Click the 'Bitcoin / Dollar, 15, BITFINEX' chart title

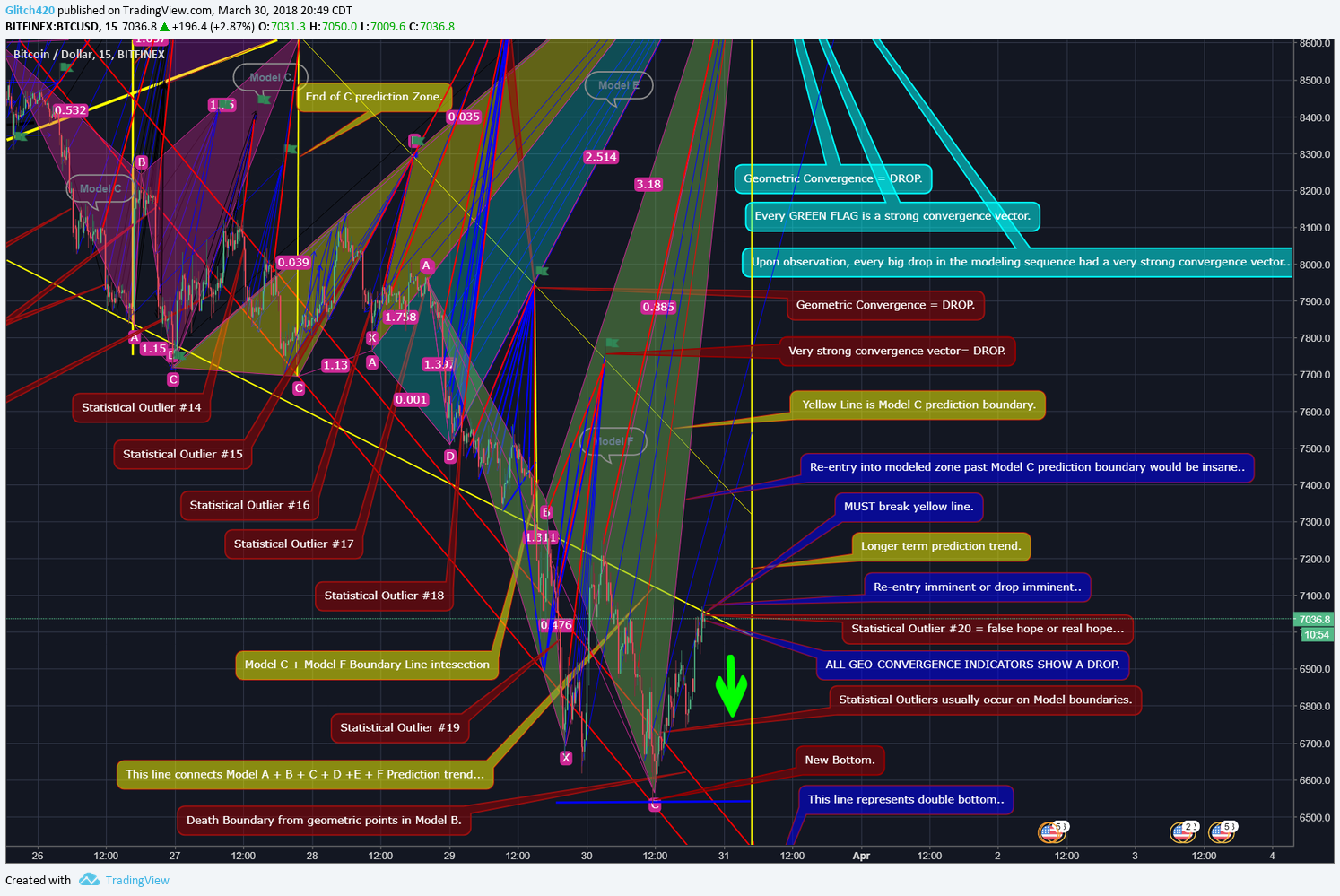[x=89, y=54]
